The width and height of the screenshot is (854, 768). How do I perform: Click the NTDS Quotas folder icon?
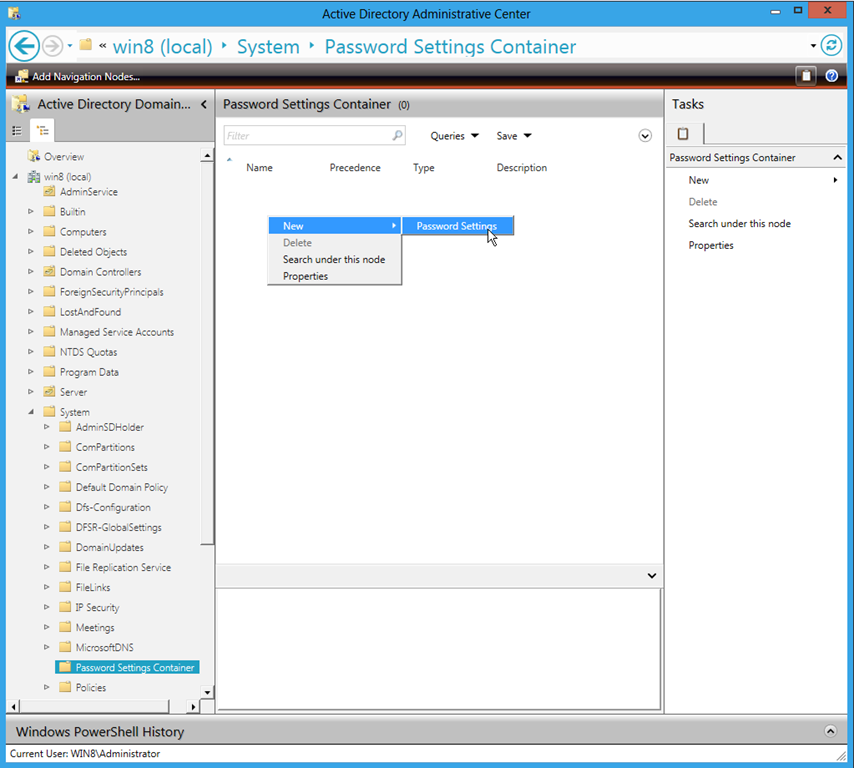tap(50, 352)
